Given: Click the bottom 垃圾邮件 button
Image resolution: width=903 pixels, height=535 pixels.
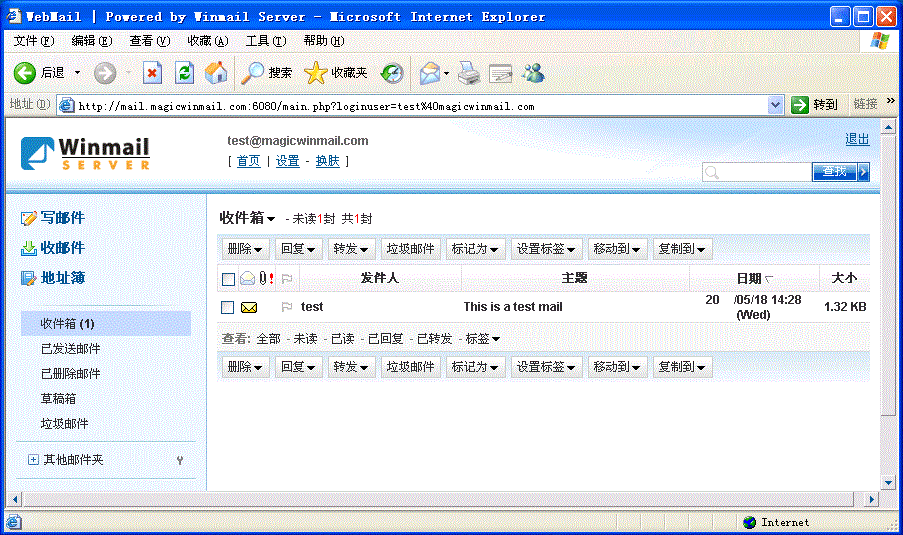Looking at the screenshot, I should tap(410, 367).
